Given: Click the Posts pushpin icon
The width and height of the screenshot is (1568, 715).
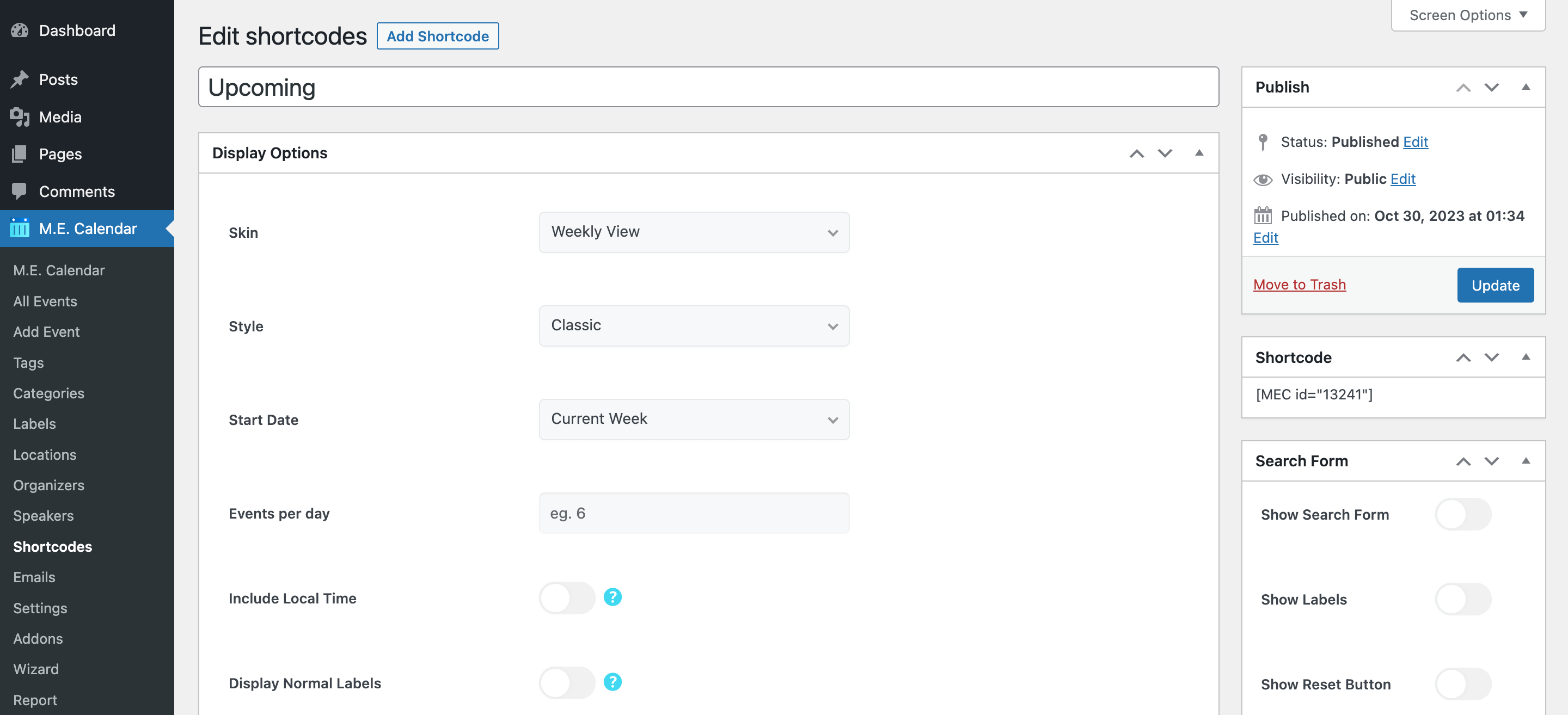Looking at the screenshot, I should [x=20, y=79].
